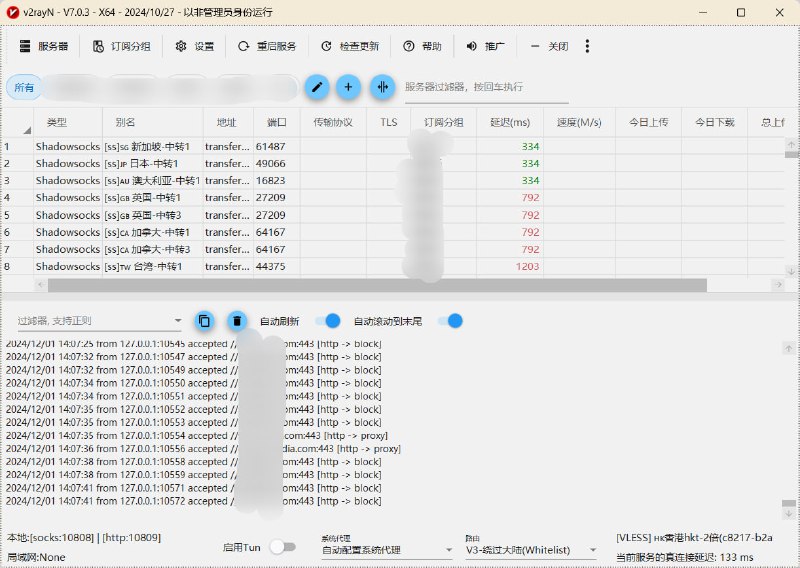Viewport: 800px width, 568px height.
Task: Click the 传输协议 column header
Action: [x=333, y=122]
